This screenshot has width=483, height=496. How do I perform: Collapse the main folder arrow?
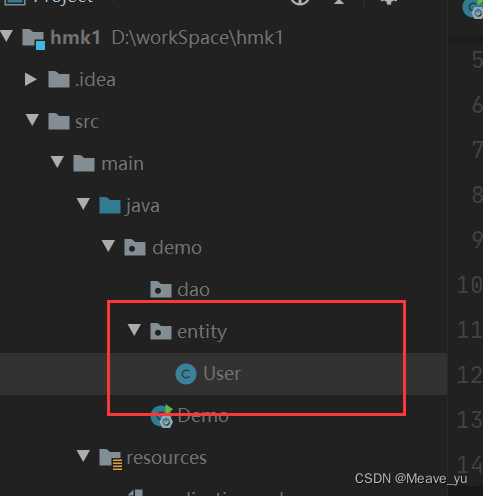click(58, 161)
